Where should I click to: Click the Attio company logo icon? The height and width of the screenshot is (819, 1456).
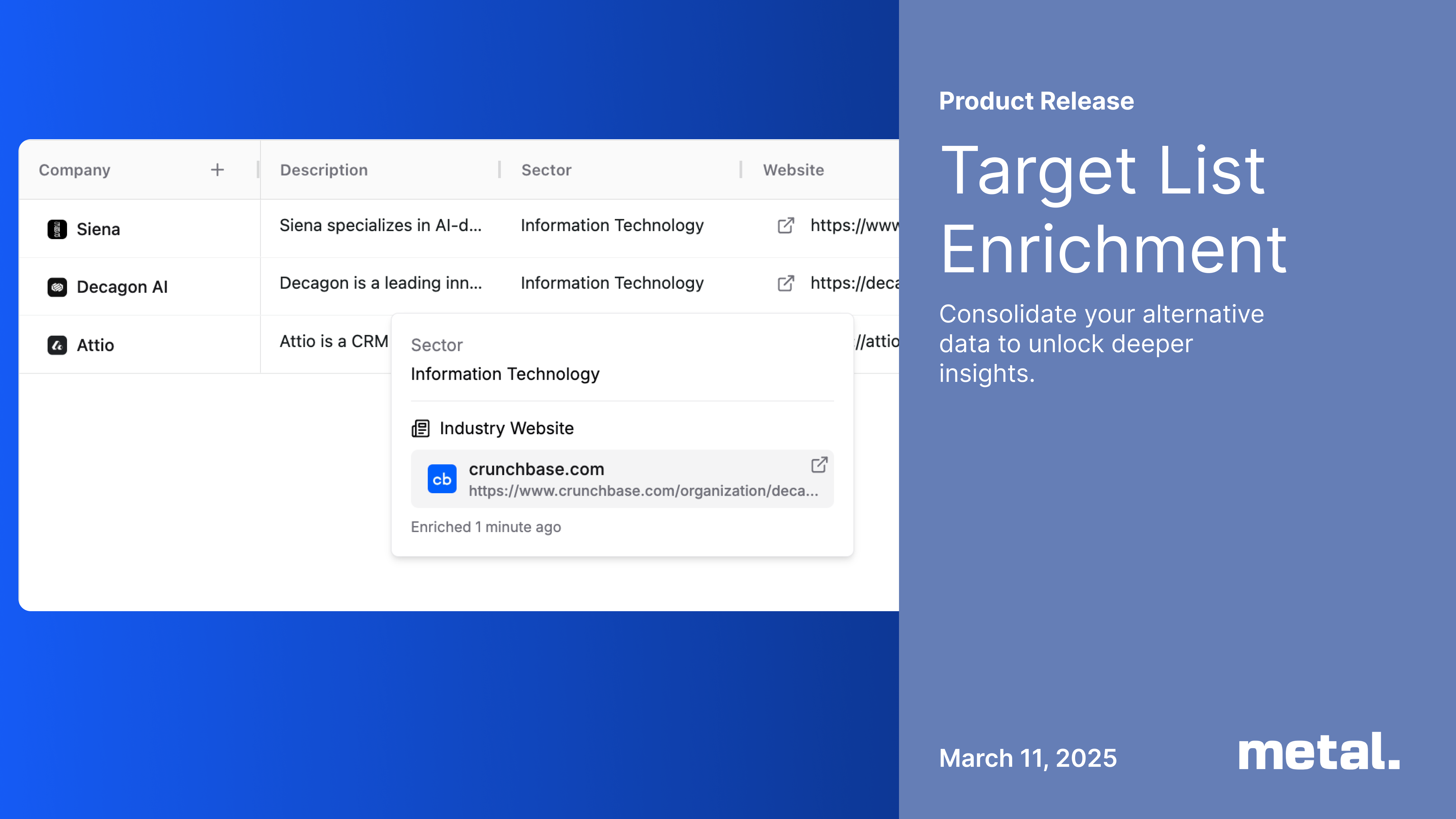click(x=57, y=345)
